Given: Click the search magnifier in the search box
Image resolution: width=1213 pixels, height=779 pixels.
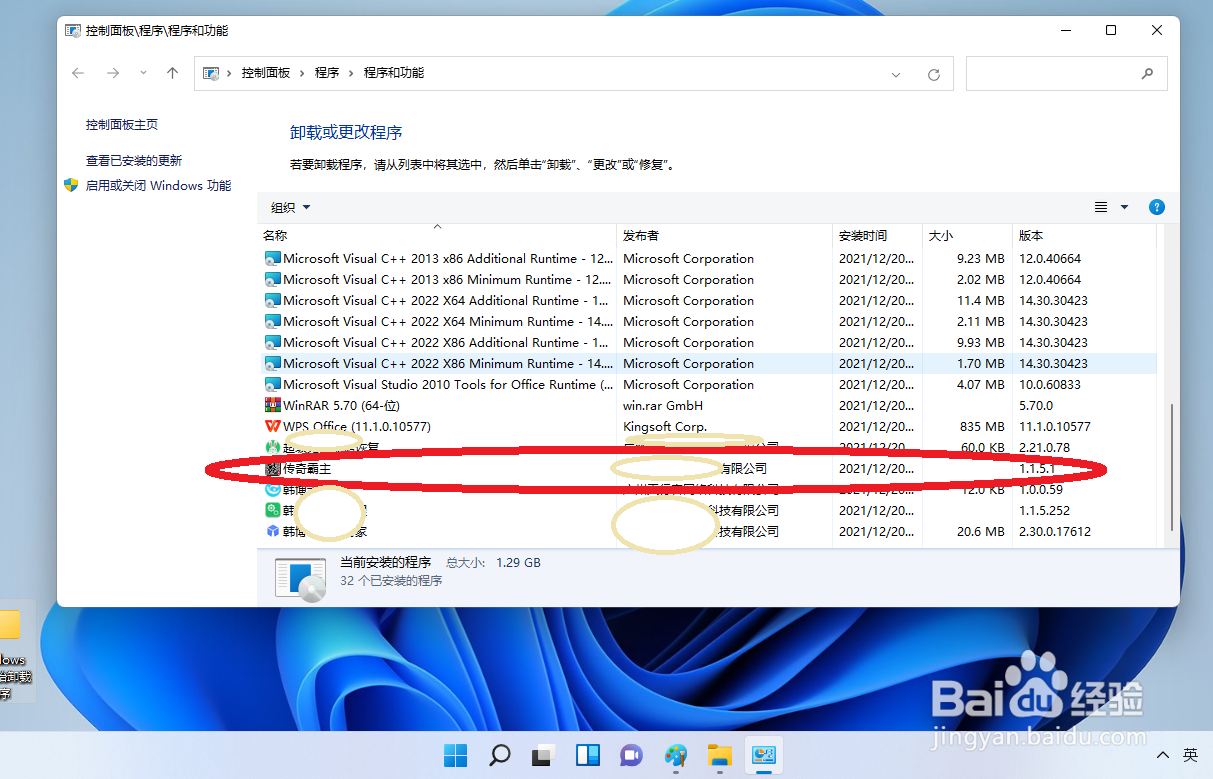Looking at the screenshot, I should 1148,73.
